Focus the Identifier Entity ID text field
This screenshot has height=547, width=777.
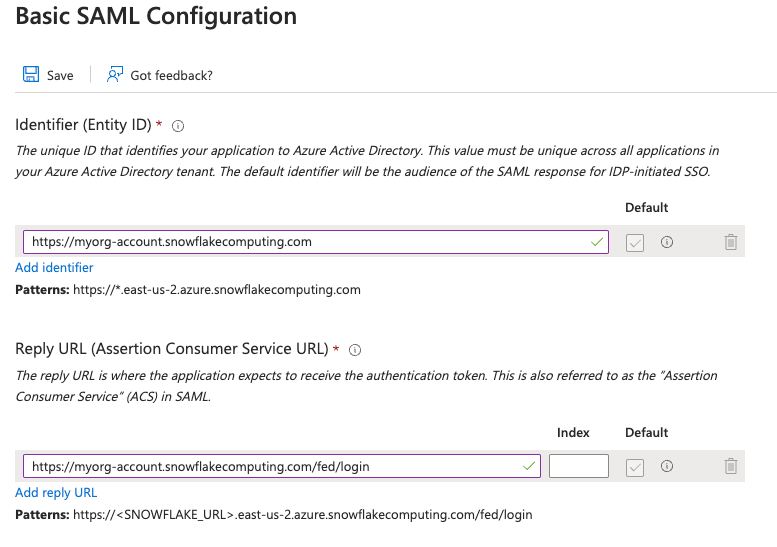tap(316, 242)
